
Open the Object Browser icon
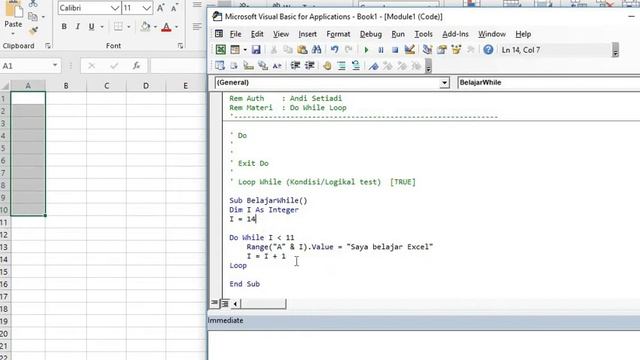[456, 50]
